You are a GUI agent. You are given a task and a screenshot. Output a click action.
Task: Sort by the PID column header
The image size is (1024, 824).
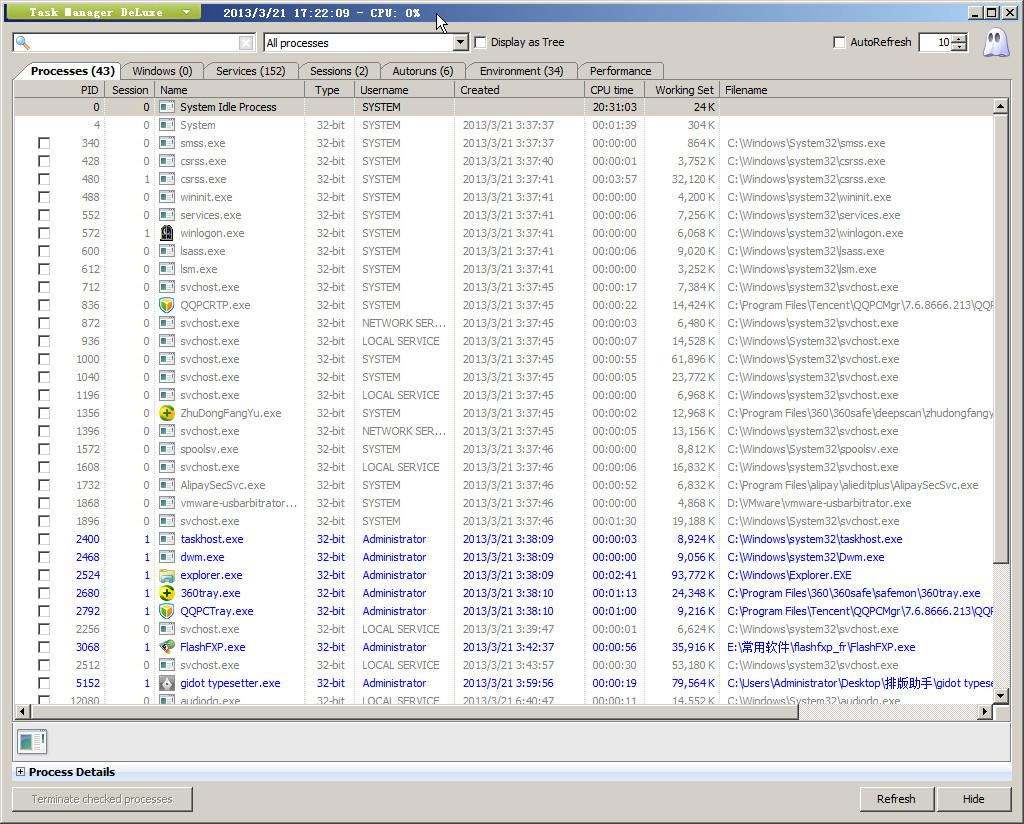pyautogui.click(x=60, y=90)
